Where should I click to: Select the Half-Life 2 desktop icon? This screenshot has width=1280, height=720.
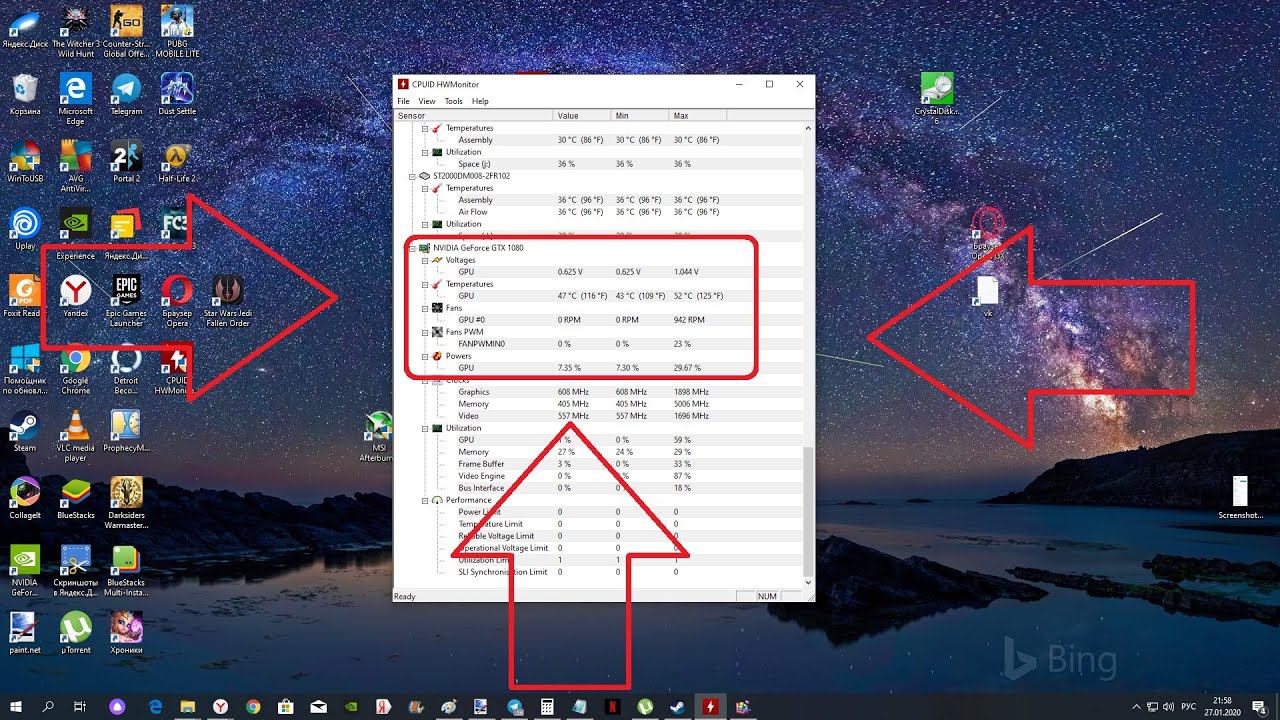pos(178,161)
